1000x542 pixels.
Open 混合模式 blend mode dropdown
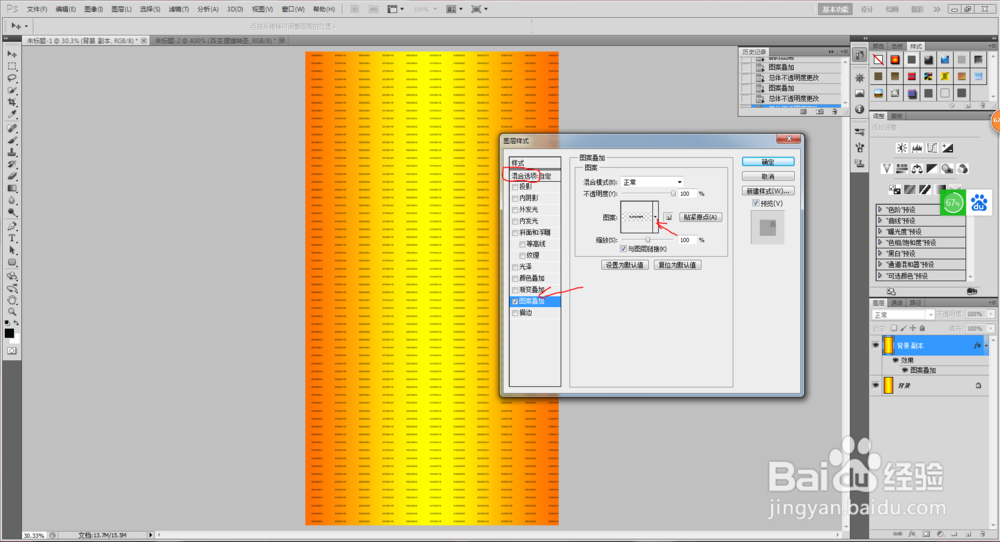(652, 182)
